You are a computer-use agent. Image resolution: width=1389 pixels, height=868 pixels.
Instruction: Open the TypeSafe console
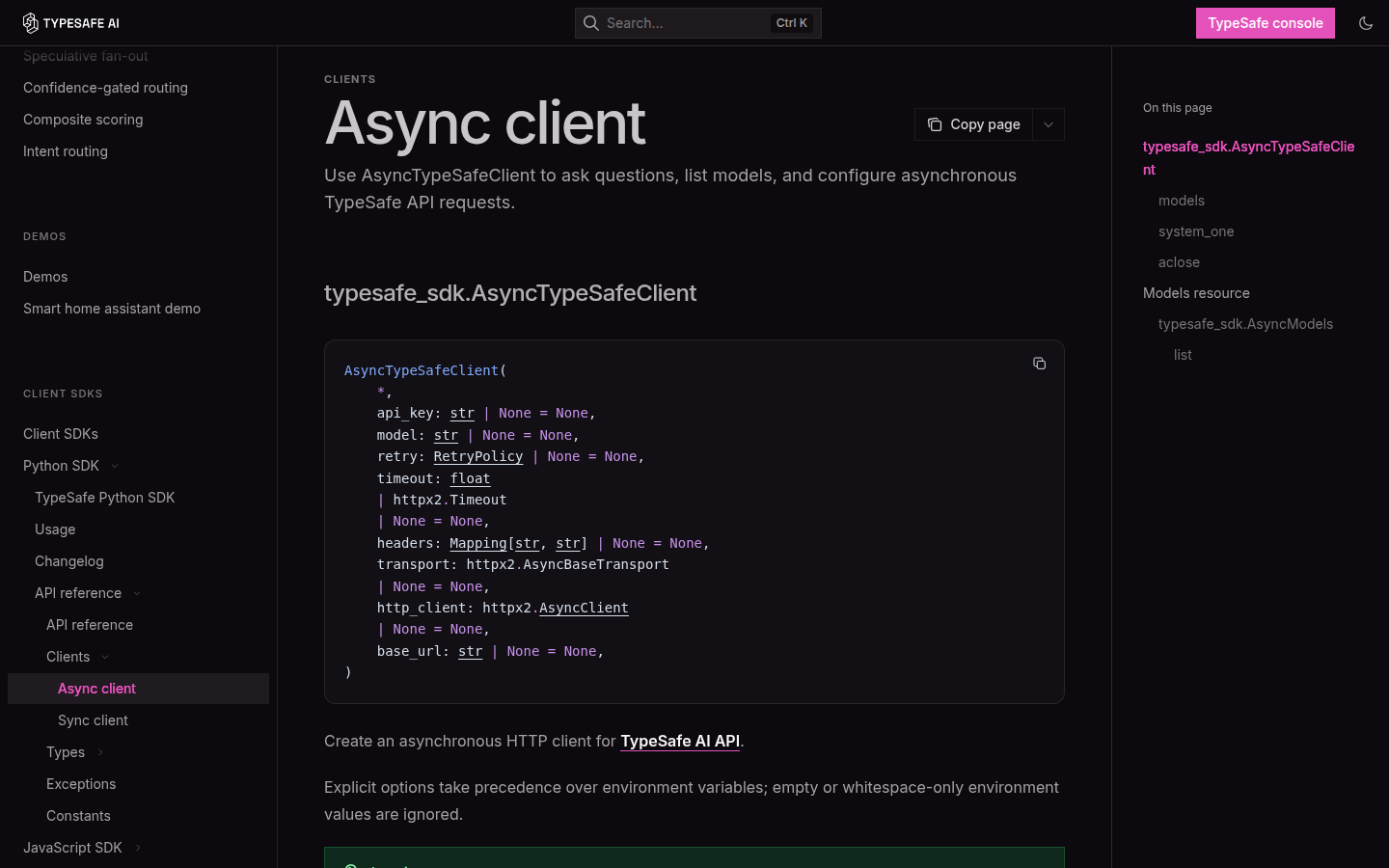click(x=1266, y=23)
